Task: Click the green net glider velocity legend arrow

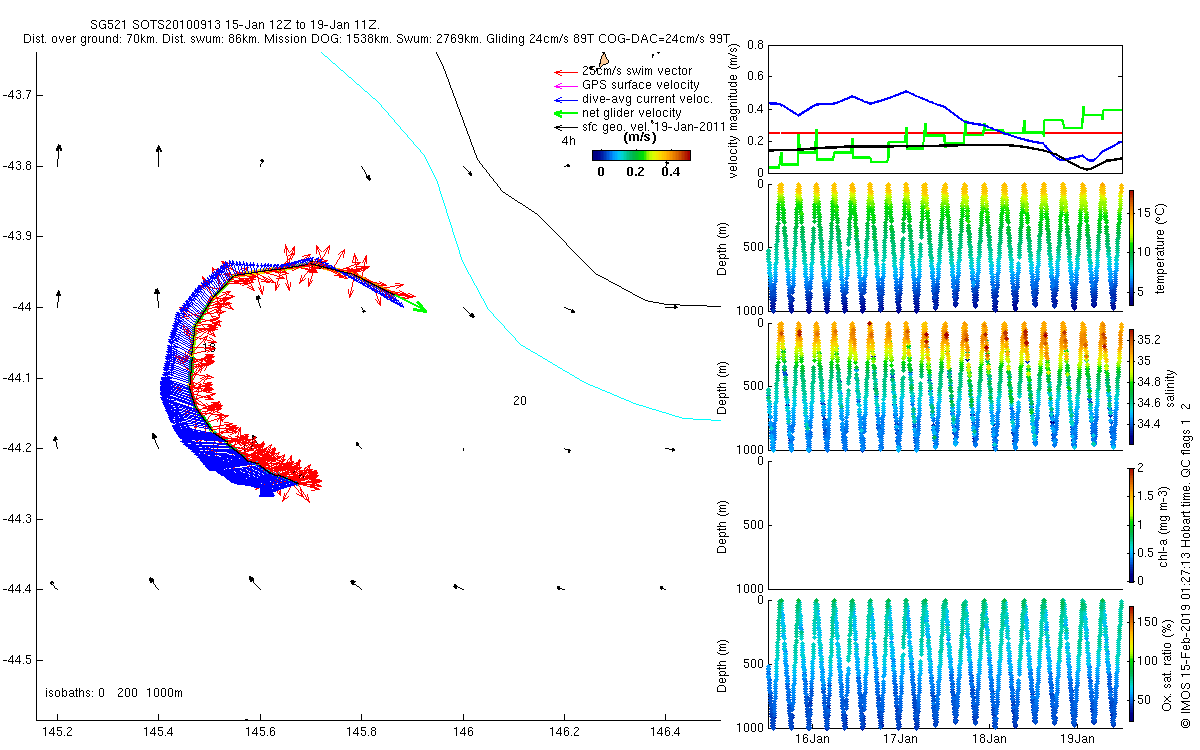Action: (x=565, y=113)
